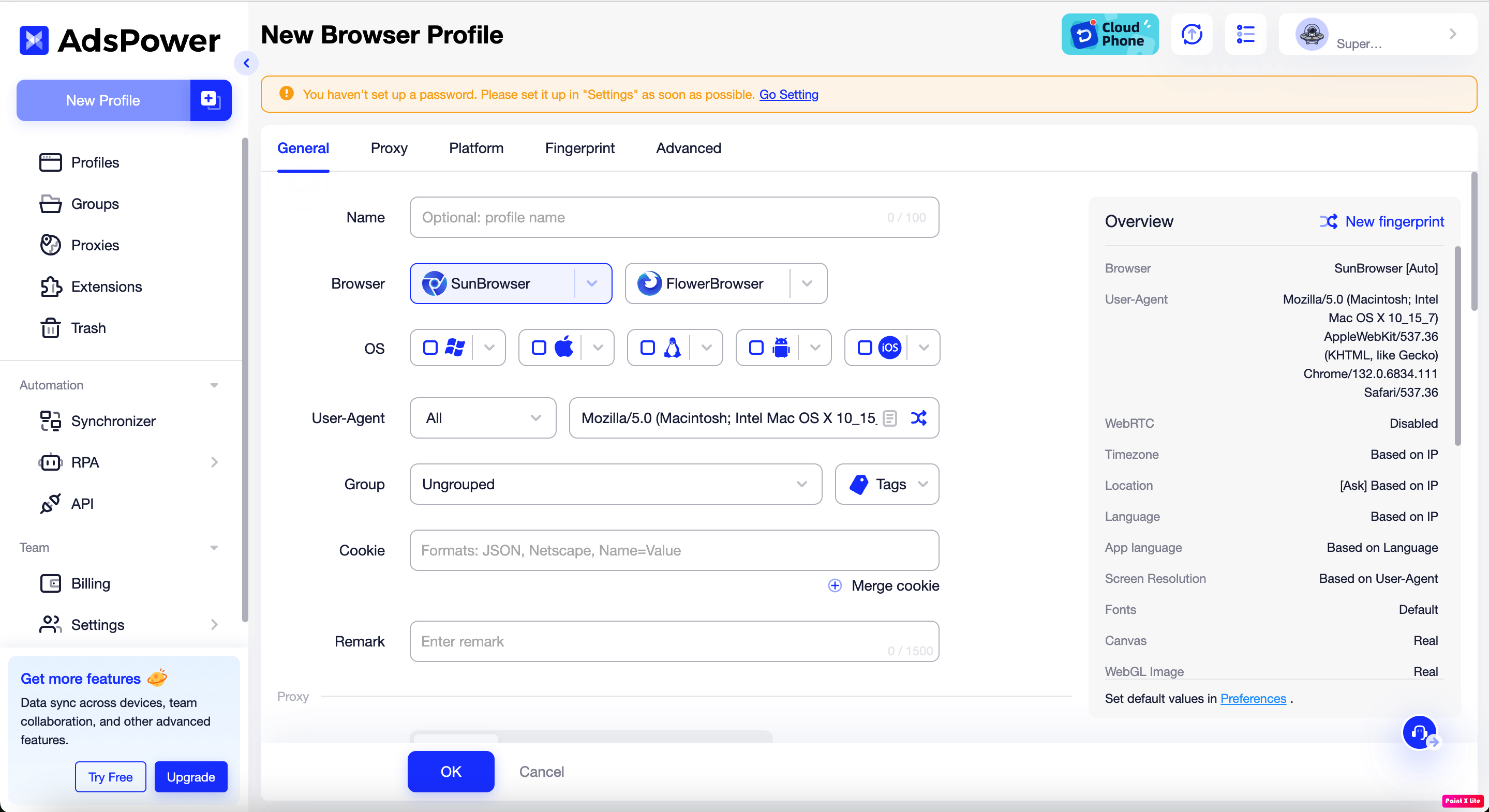The image size is (1489, 812).
Task: Open the support headset chat icon
Action: tap(1419, 732)
